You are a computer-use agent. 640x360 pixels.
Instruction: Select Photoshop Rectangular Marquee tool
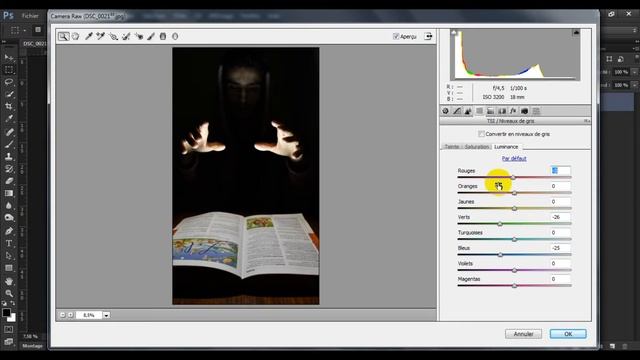pyautogui.click(x=9, y=70)
